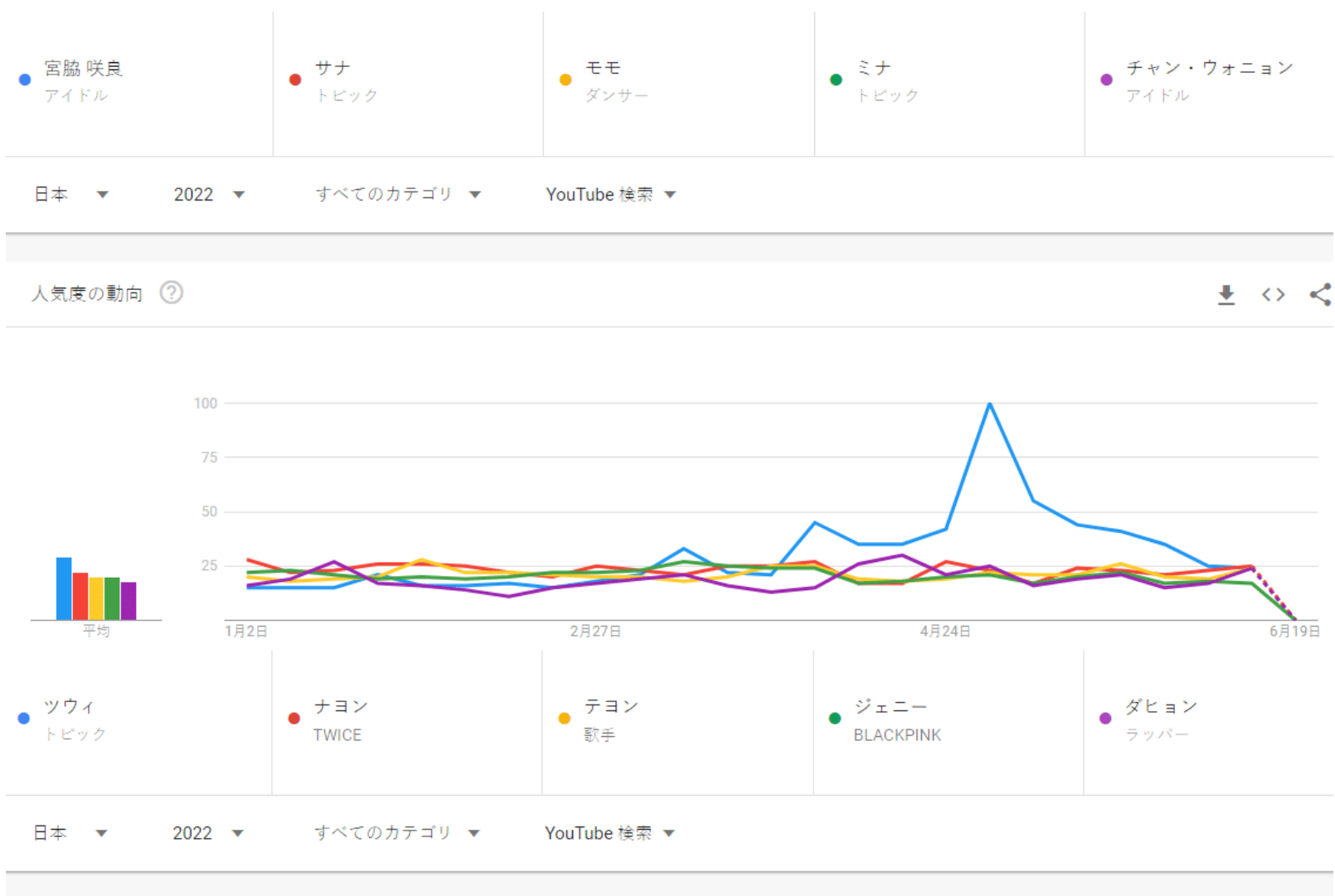Open the 日本 region dropdown

[x=72, y=194]
